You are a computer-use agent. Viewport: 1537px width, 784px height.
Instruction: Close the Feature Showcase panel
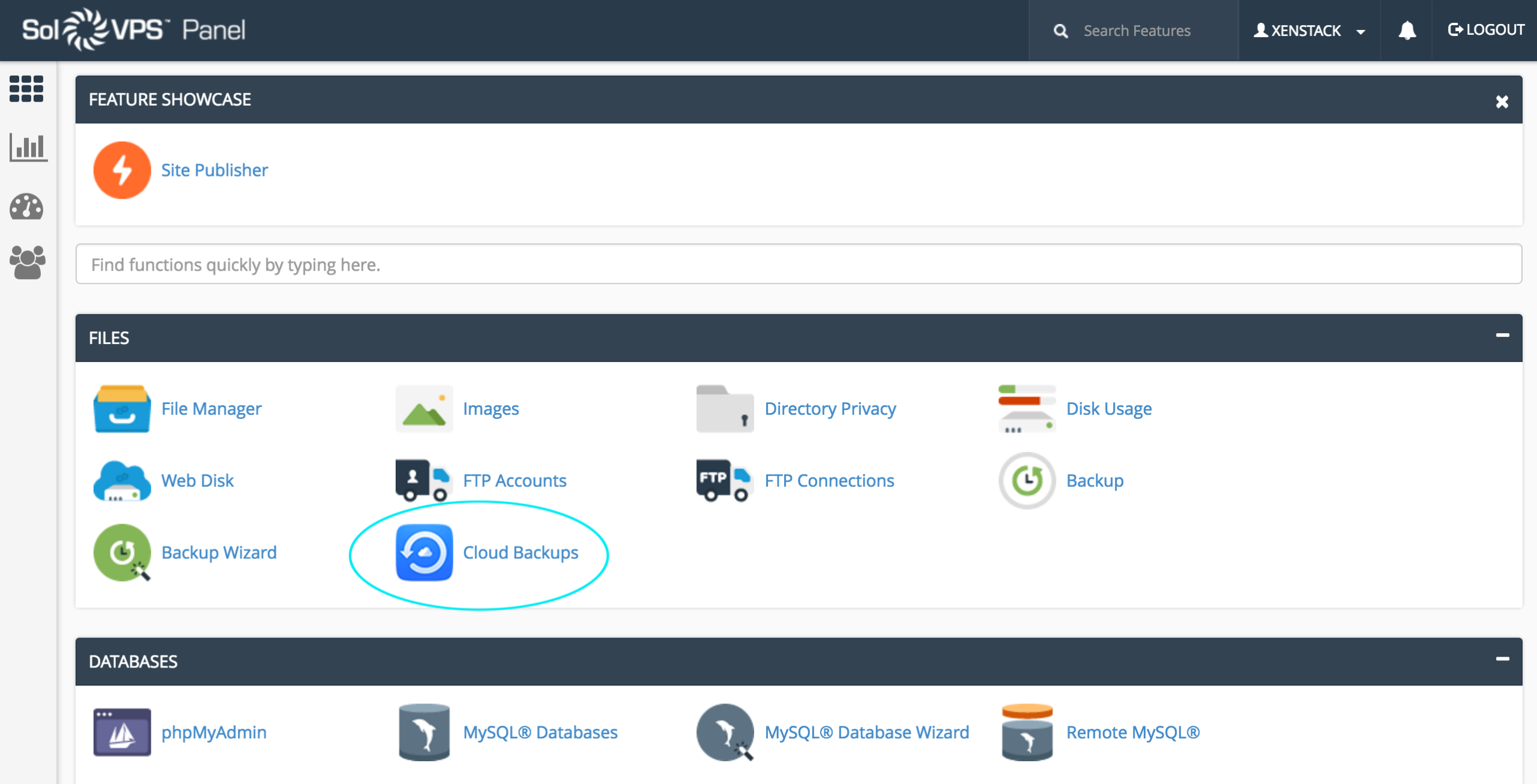(x=1502, y=101)
